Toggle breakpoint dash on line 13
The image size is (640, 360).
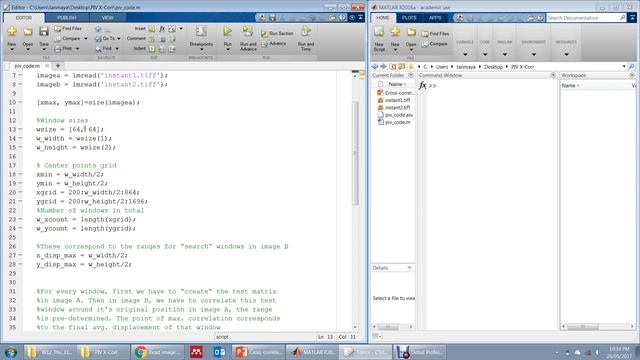pos(20,129)
